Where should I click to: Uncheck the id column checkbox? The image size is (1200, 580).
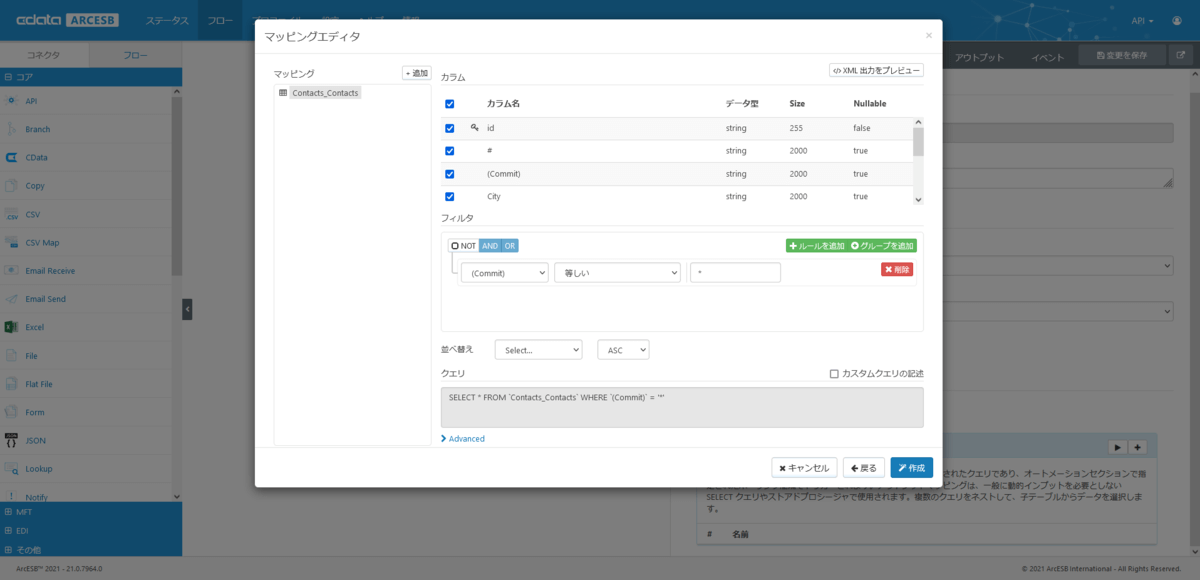[450, 128]
